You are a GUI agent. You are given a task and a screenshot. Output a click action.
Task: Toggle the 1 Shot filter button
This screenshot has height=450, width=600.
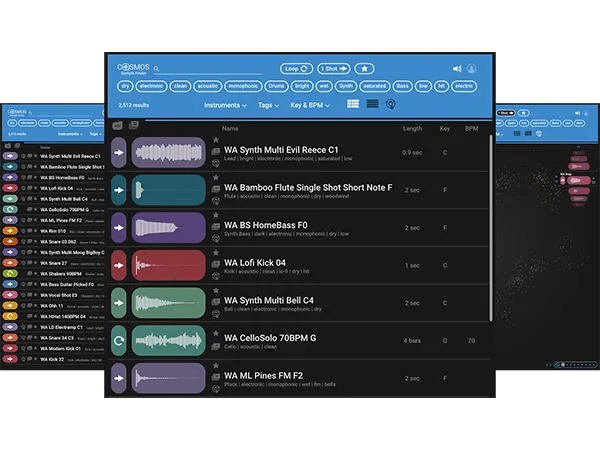point(334,68)
